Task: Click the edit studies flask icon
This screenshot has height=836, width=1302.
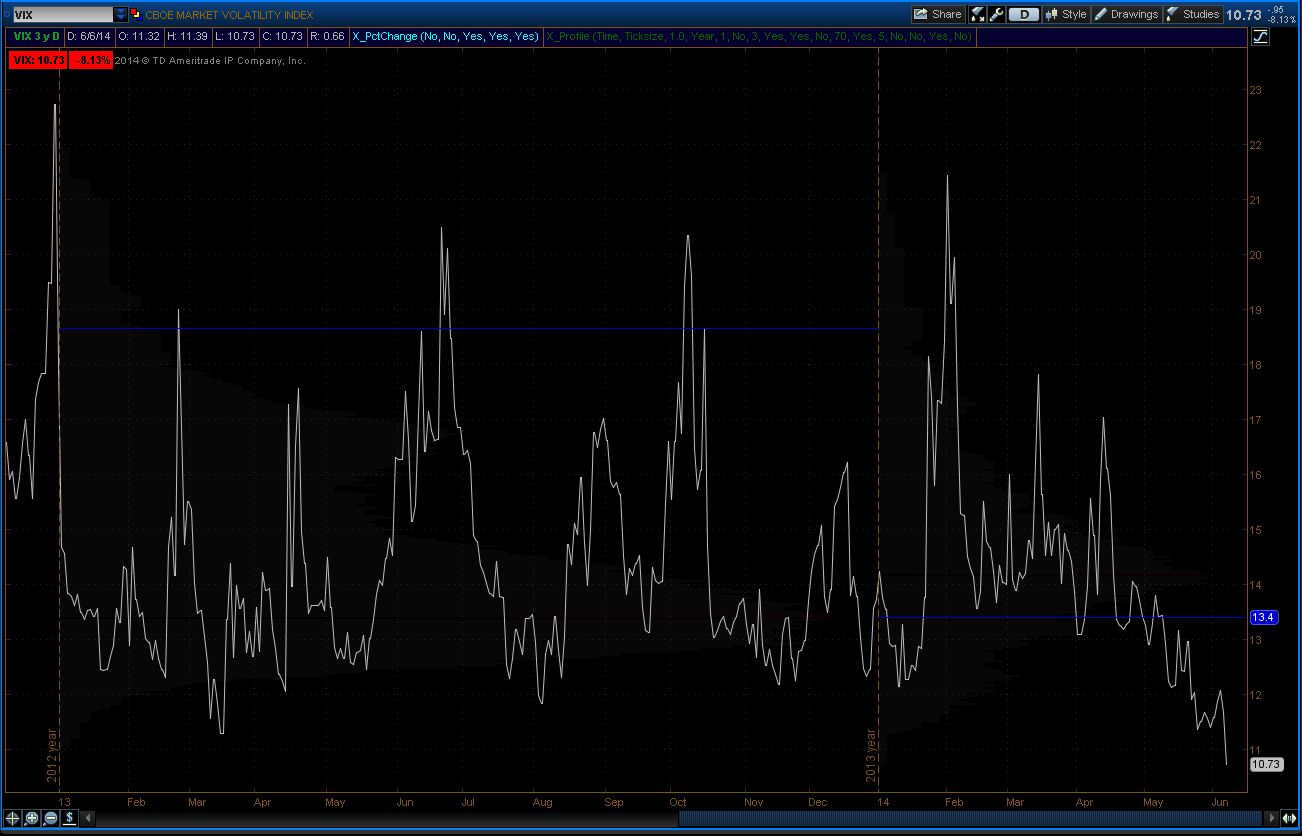Action: coord(978,14)
